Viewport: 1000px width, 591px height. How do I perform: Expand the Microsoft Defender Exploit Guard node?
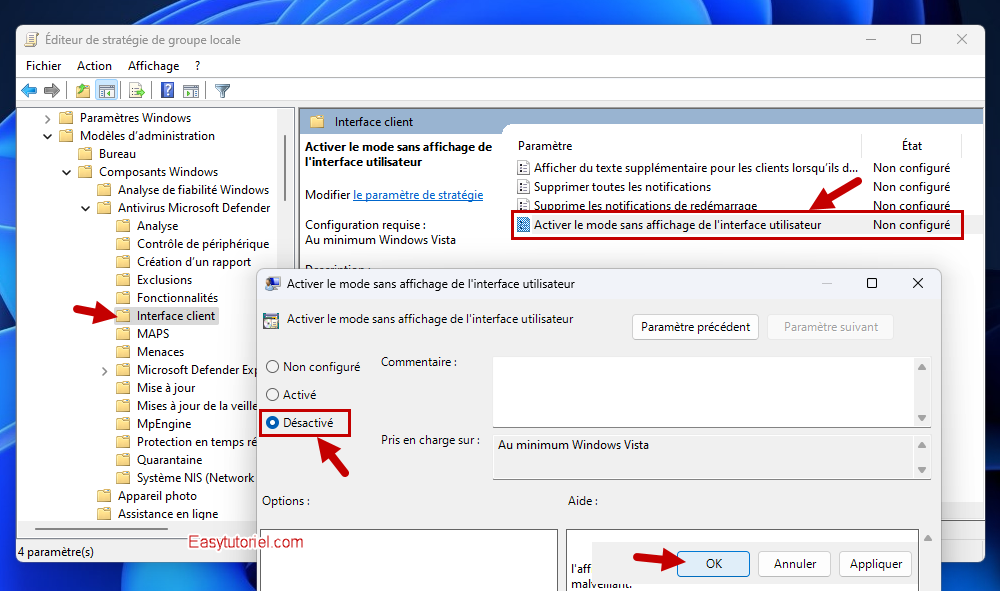105,370
